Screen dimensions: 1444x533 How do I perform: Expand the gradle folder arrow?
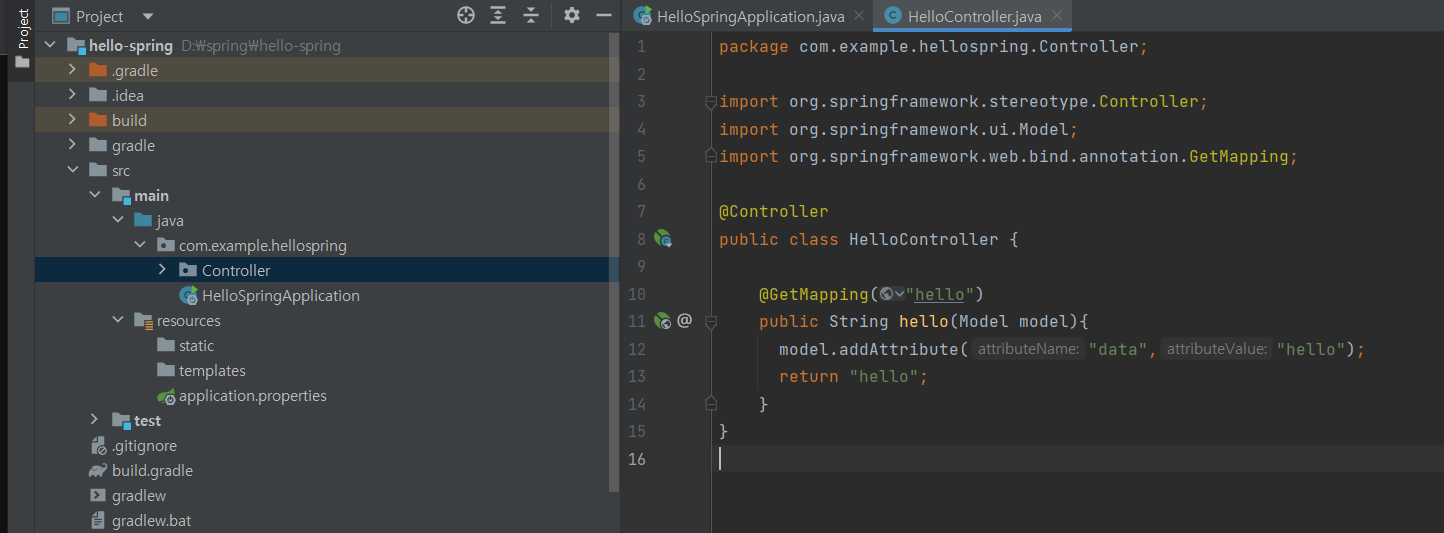tap(72, 146)
